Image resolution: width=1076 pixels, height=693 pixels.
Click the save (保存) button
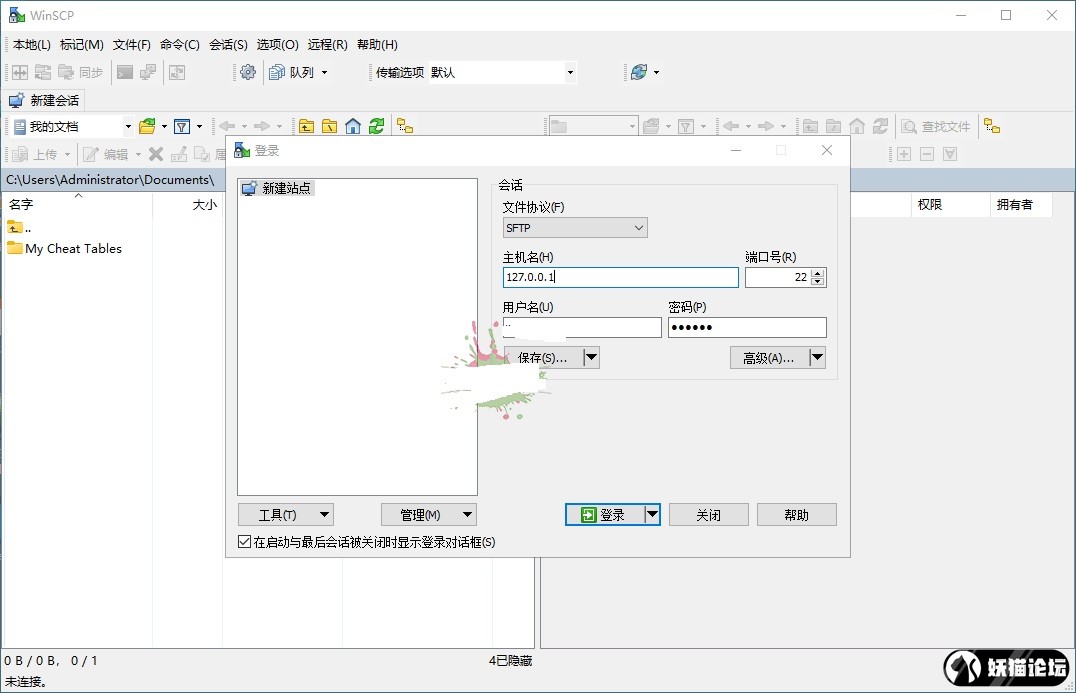[543, 357]
